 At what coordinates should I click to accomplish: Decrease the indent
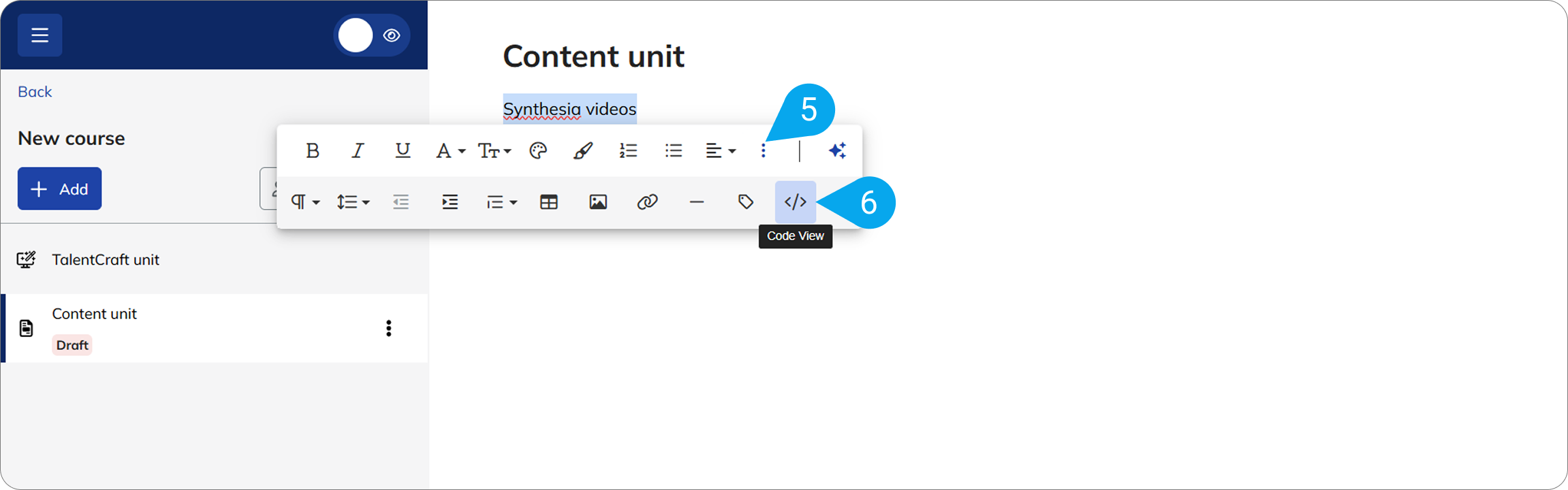point(401,202)
